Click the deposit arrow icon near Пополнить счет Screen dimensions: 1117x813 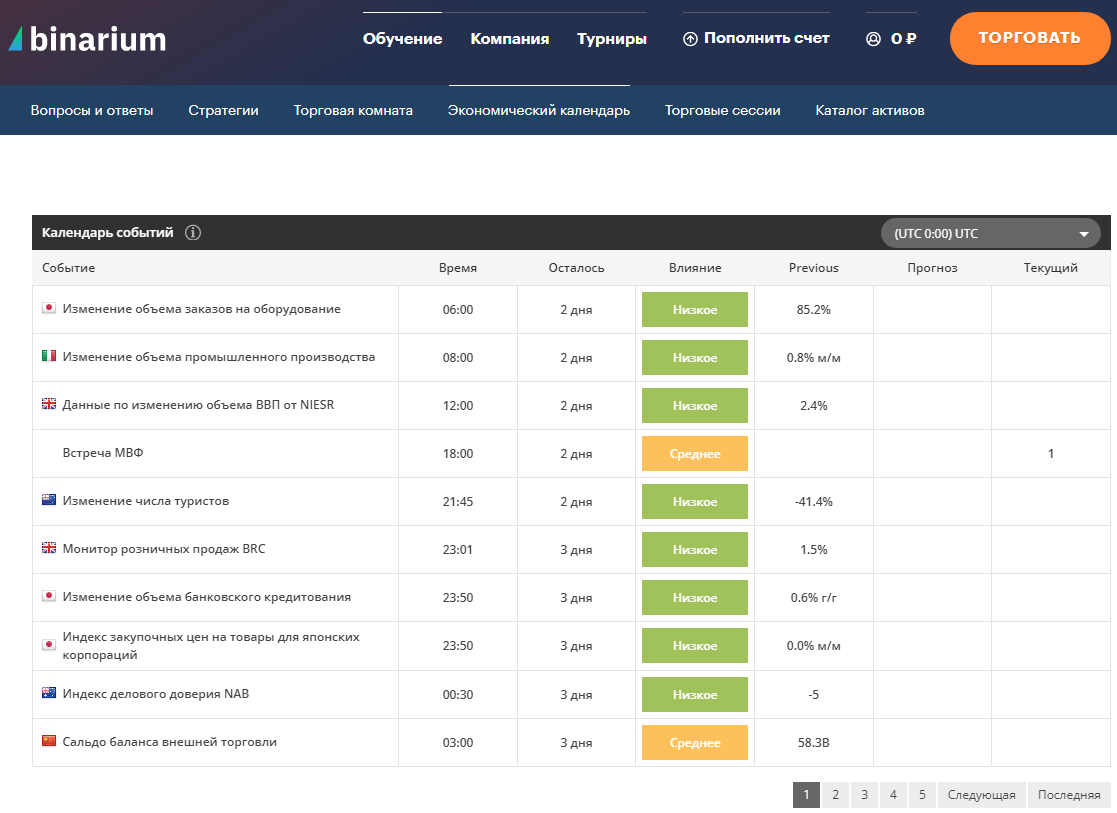(x=690, y=39)
